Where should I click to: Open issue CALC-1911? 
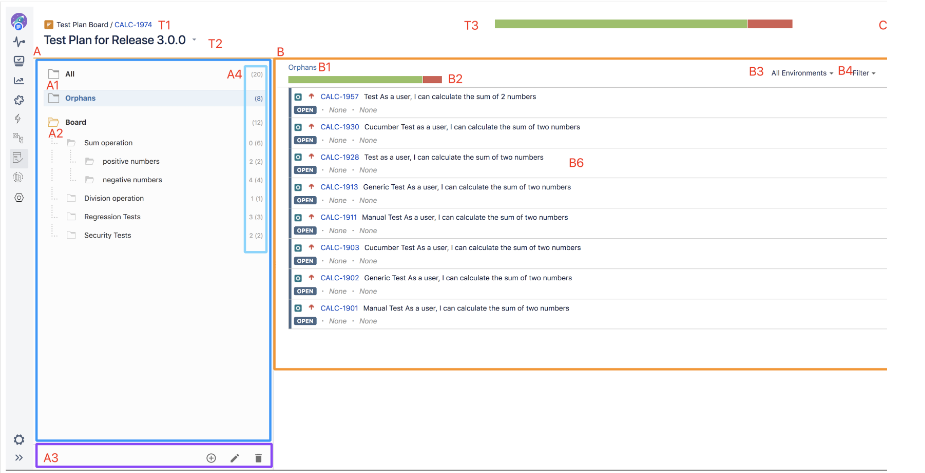[x=339, y=218]
